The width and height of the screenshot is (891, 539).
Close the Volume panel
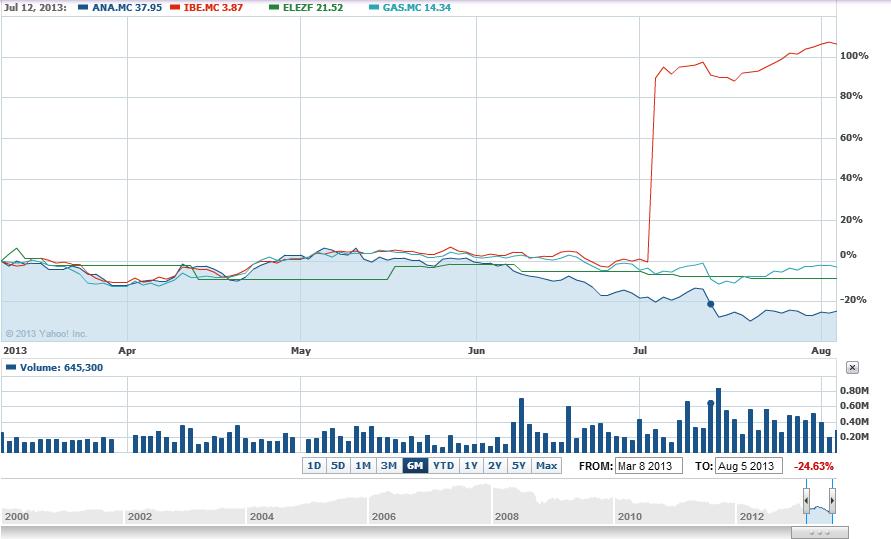coord(852,367)
